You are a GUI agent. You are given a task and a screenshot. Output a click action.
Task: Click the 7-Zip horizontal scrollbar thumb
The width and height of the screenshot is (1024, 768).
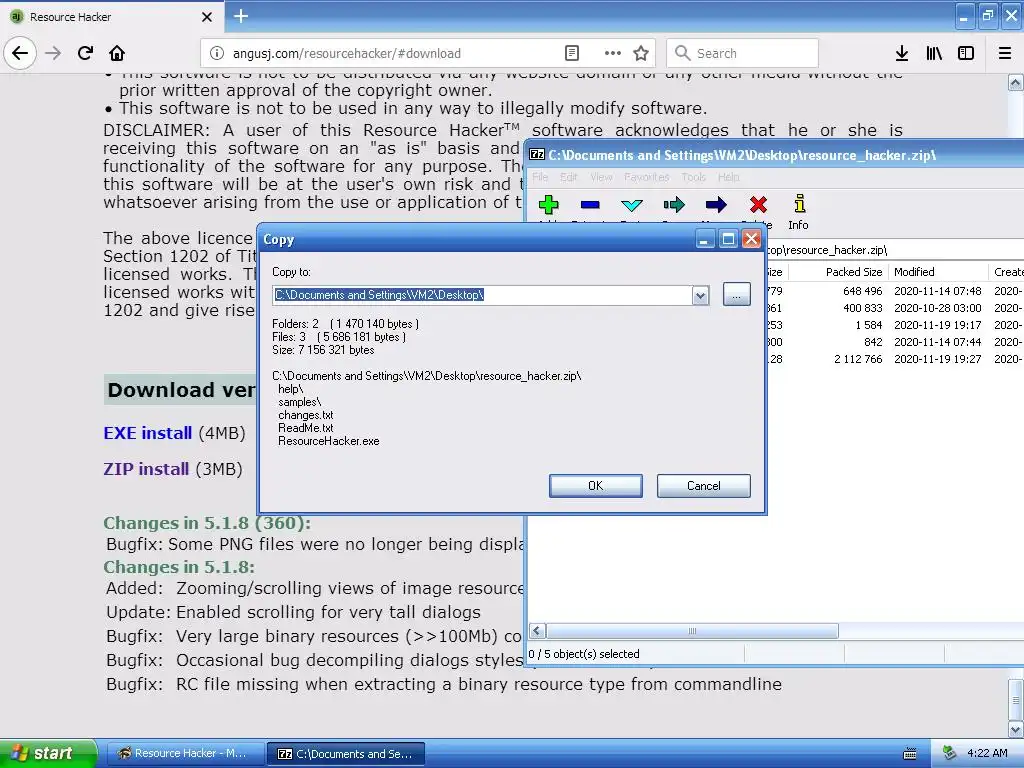pos(692,631)
